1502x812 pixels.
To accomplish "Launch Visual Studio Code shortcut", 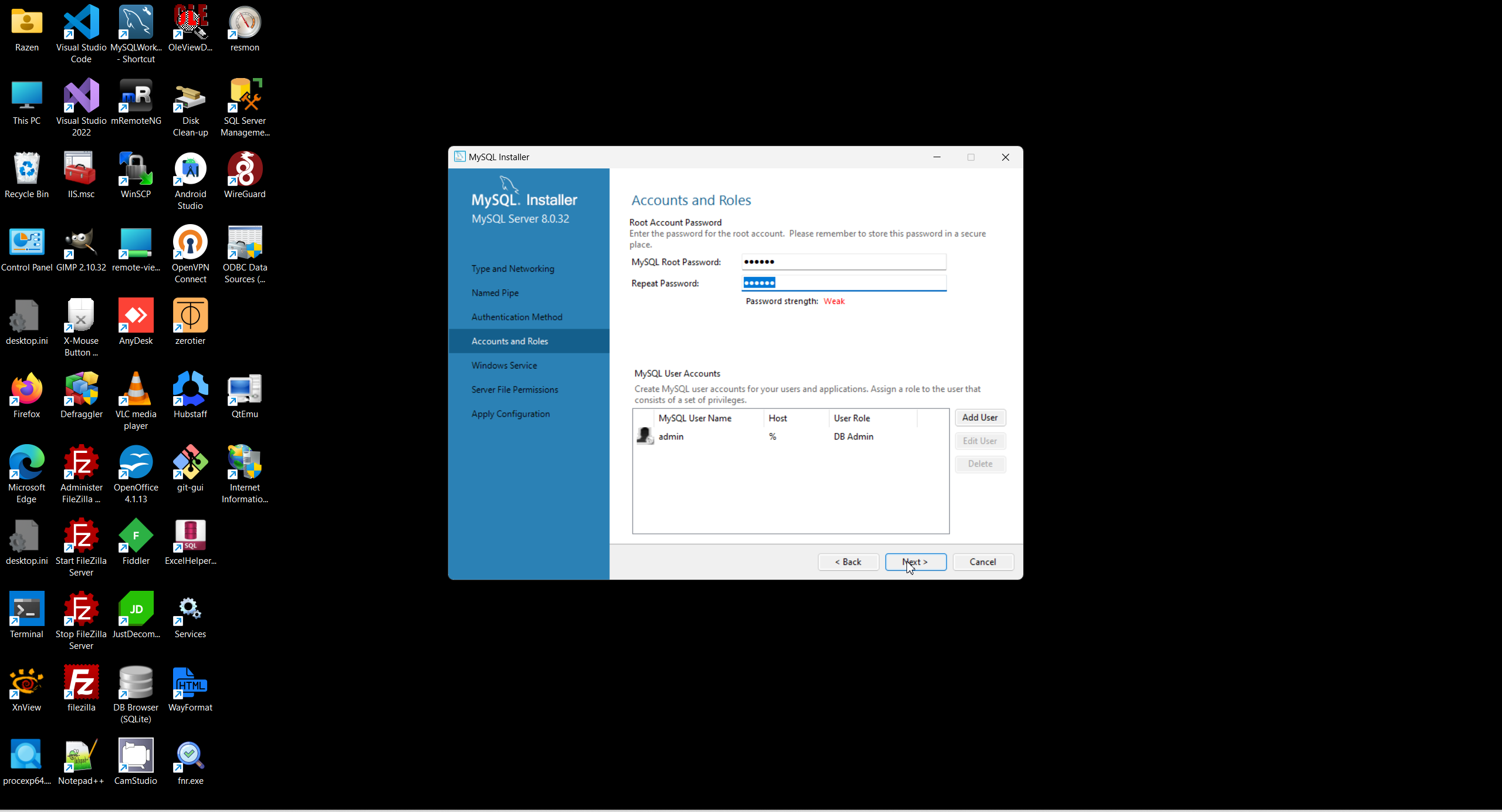I will click(x=81, y=23).
